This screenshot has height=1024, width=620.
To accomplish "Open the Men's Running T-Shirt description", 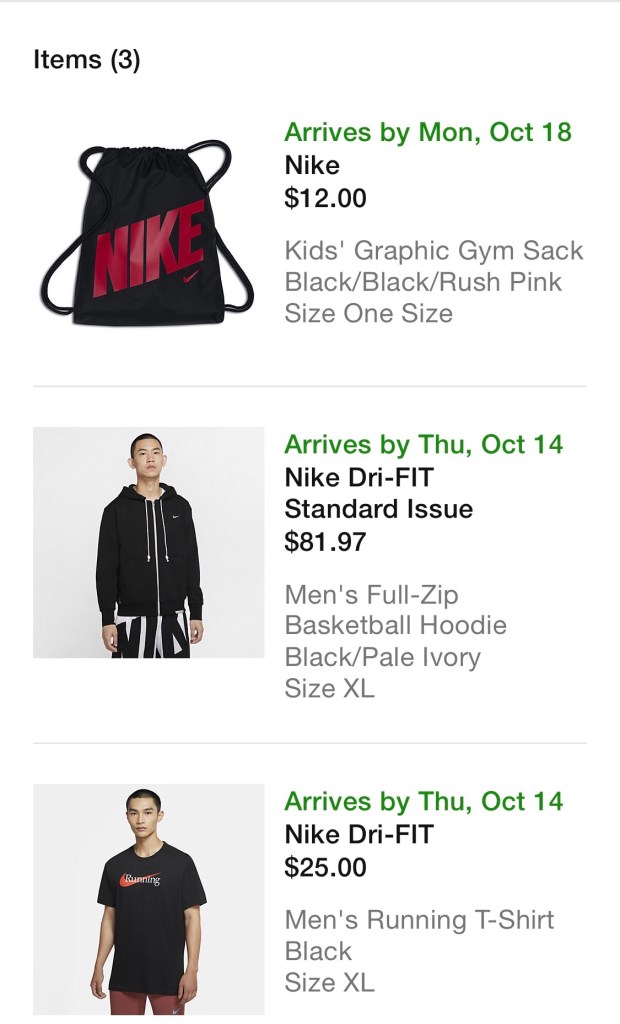I will (x=419, y=919).
